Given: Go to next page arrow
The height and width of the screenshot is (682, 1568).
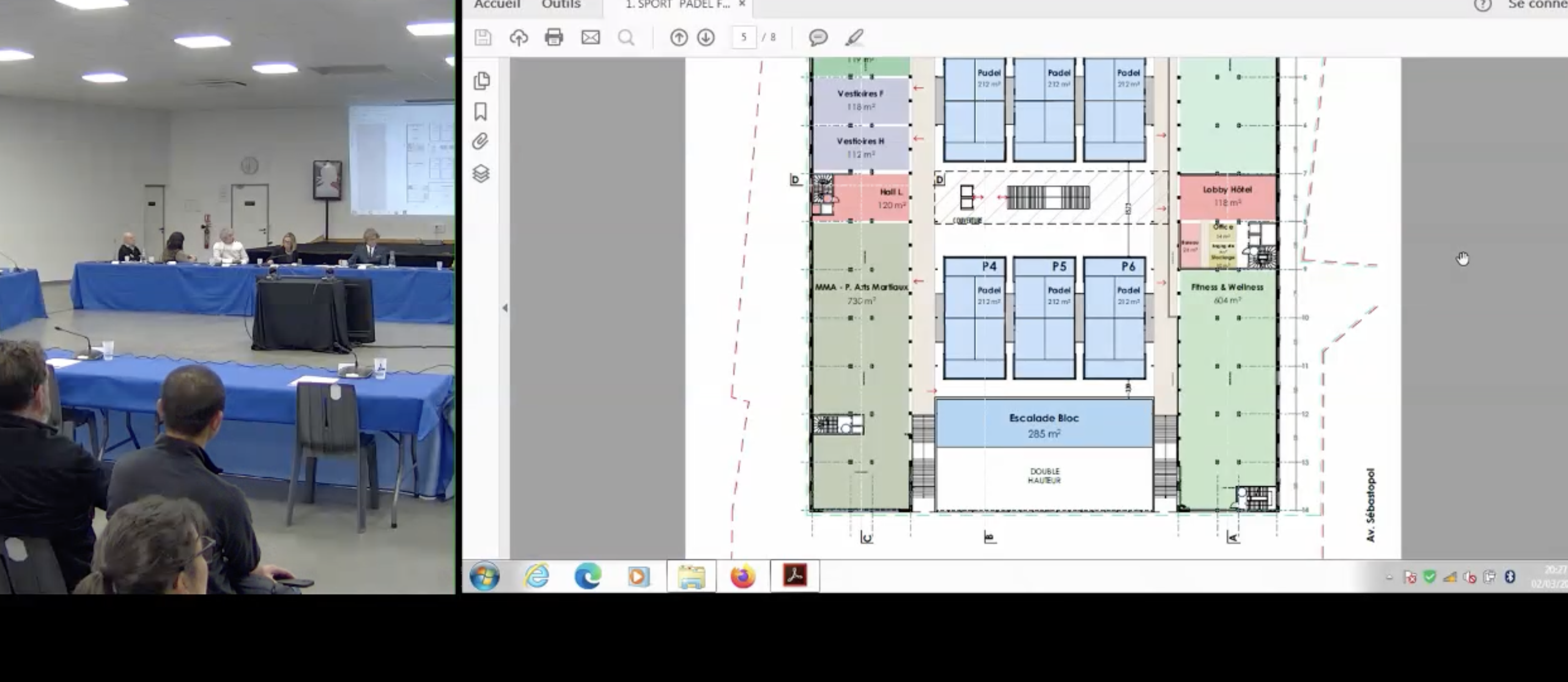Looking at the screenshot, I should (706, 38).
